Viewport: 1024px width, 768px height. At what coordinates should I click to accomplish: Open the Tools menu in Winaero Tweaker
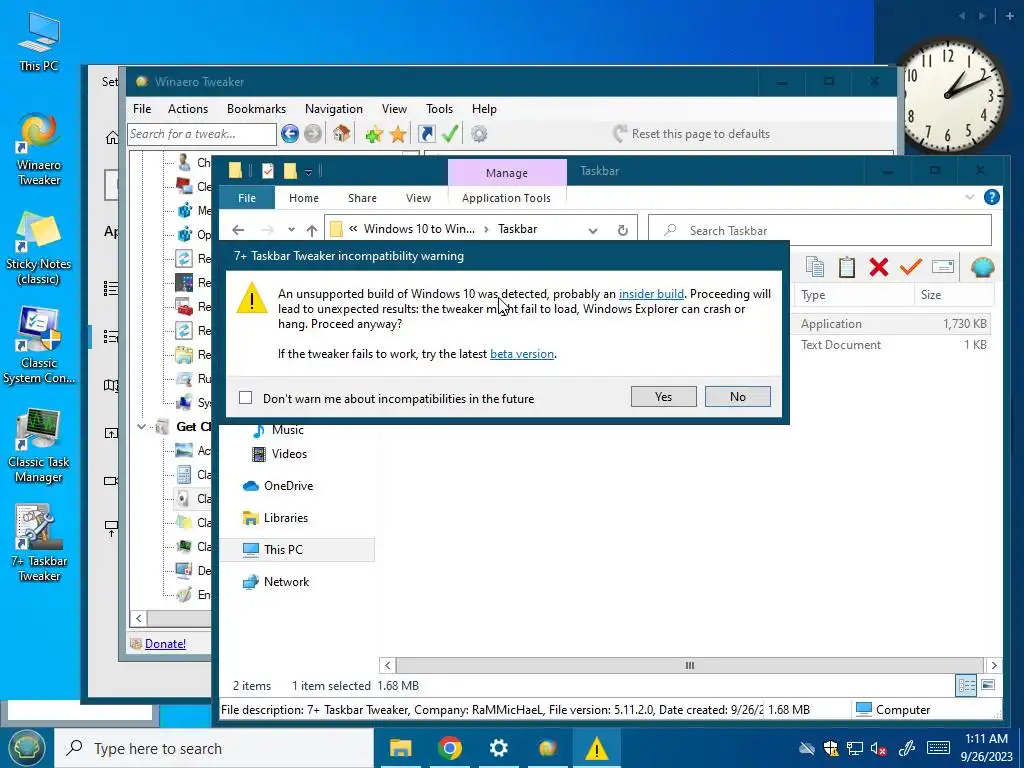tap(440, 108)
